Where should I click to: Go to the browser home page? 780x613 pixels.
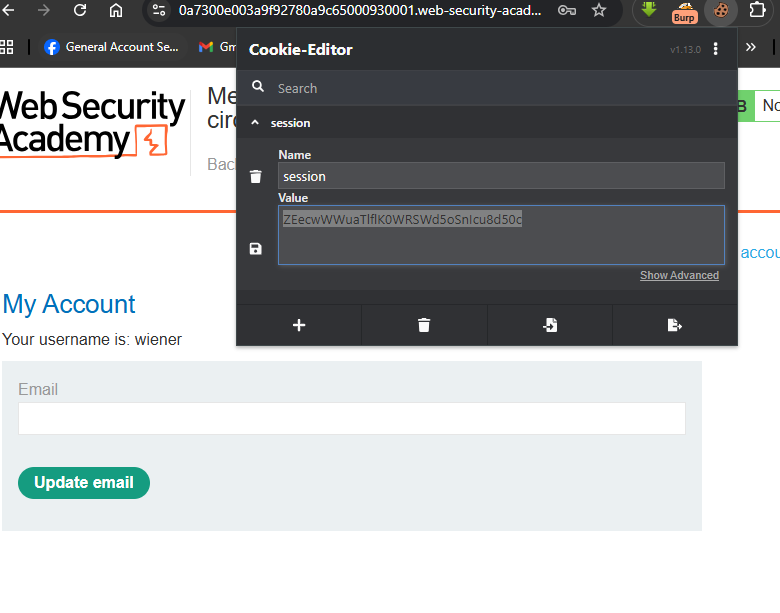tap(116, 10)
